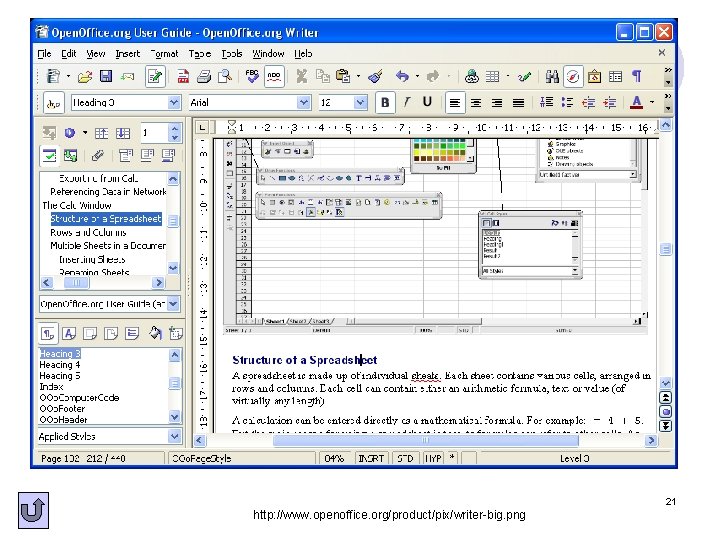Toggle AutoSpellcheck icon
This screenshot has width=720, height=540.
[x=274, y=76]
